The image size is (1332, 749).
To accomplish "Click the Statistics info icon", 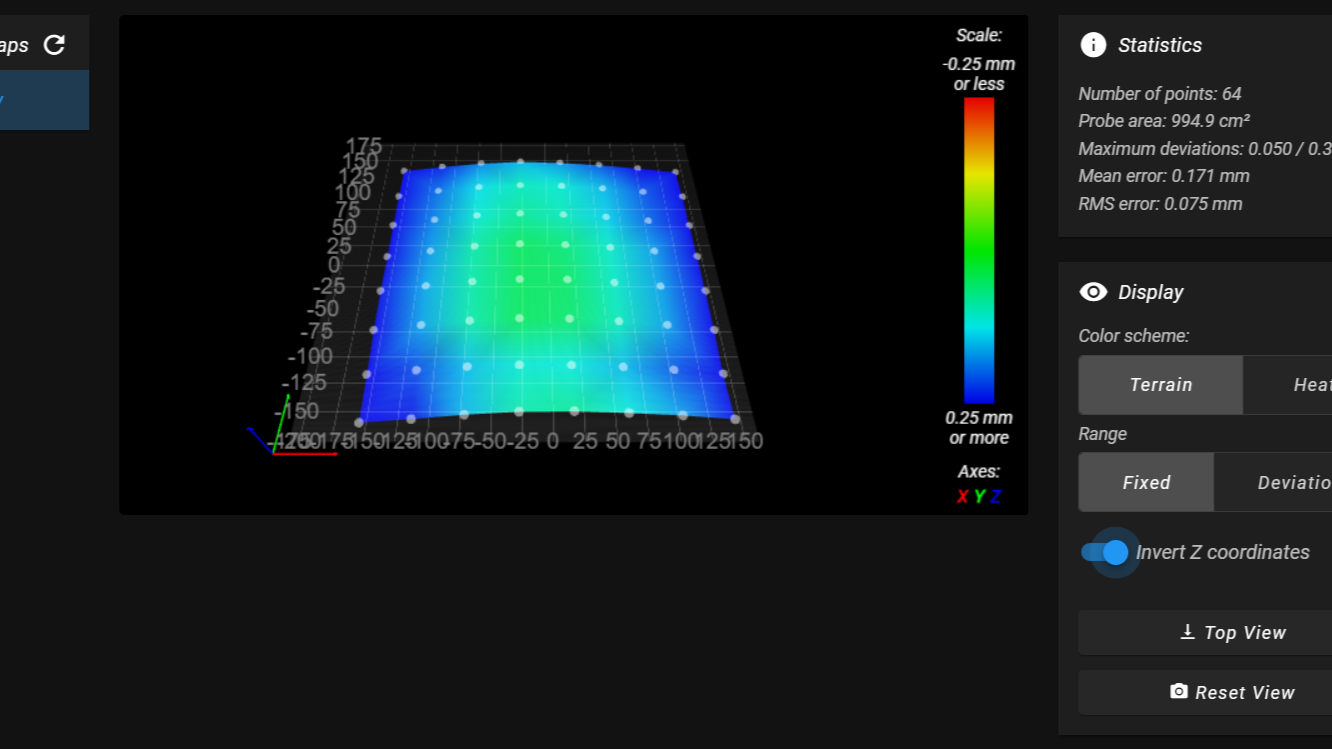I will (1093, 45).
